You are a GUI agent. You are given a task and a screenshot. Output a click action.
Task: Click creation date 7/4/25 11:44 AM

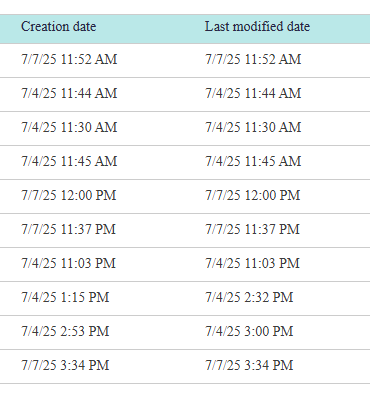(69, 93)
